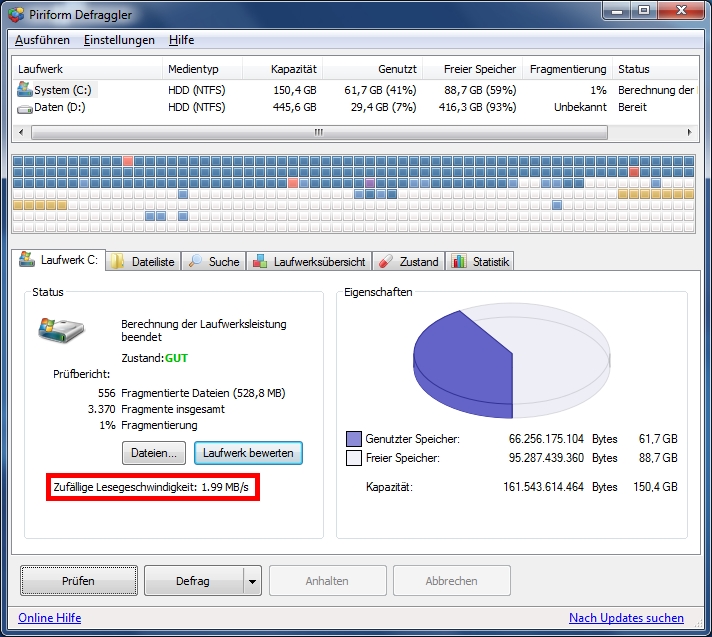Click the Unbekannt fragmentation cell
The height and width of the screenshot is (637, 712).
[580, 108]
